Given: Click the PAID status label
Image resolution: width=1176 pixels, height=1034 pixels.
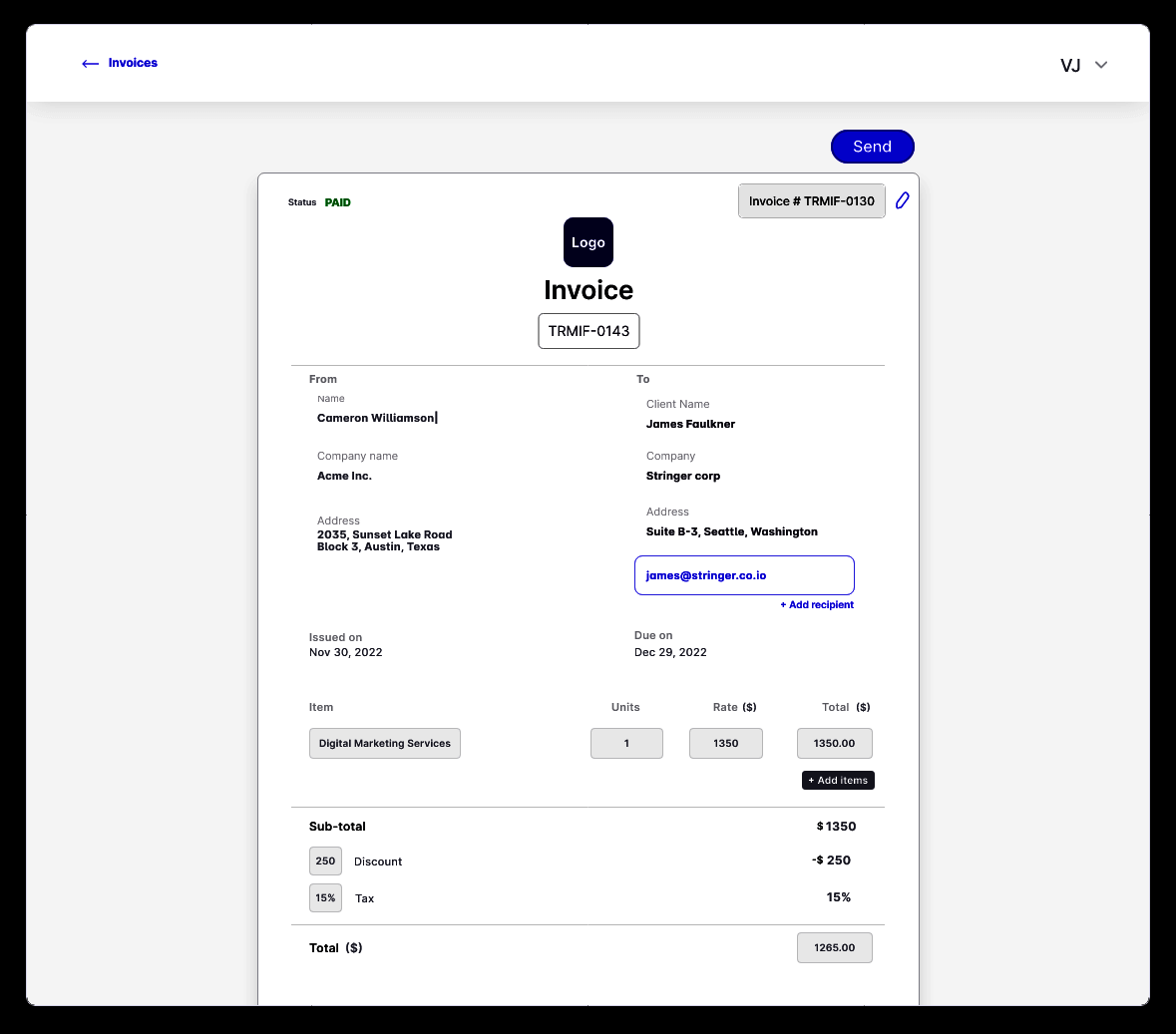Looking at the screenshot, I should [x=337, y=202].
